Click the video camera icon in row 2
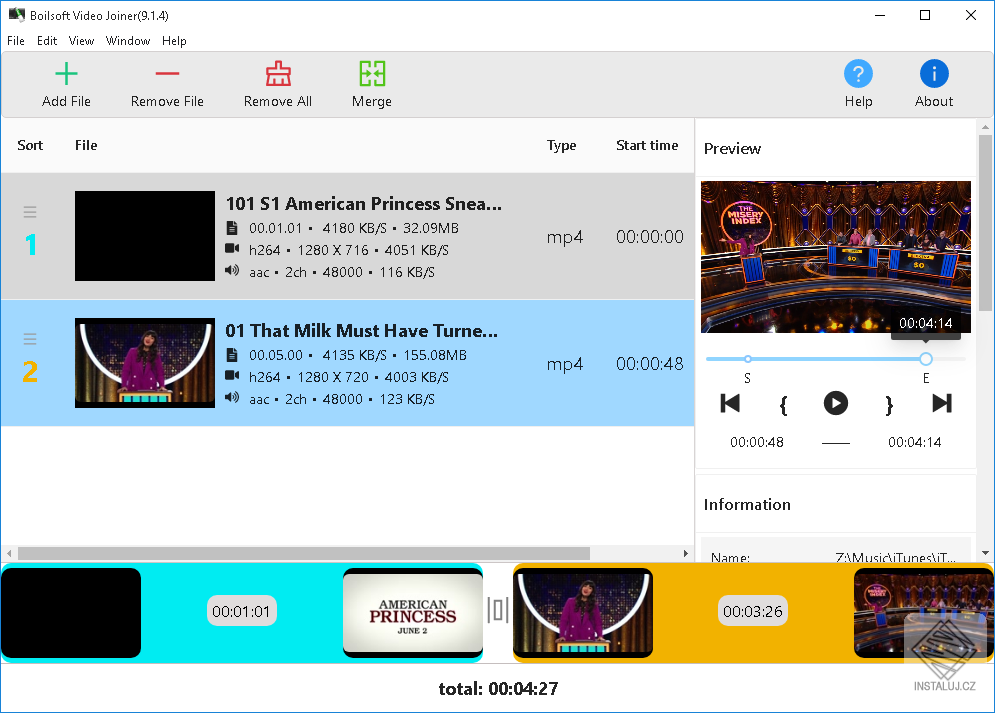 (x=232, y=376)
